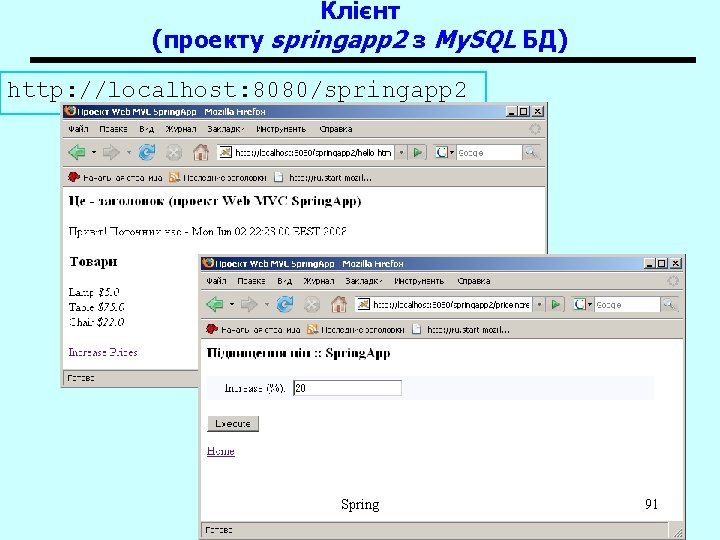Screen dimensions: 720x540
Task: Click Forward arrow in the front Firefox window
Action: tap(249, 304)
